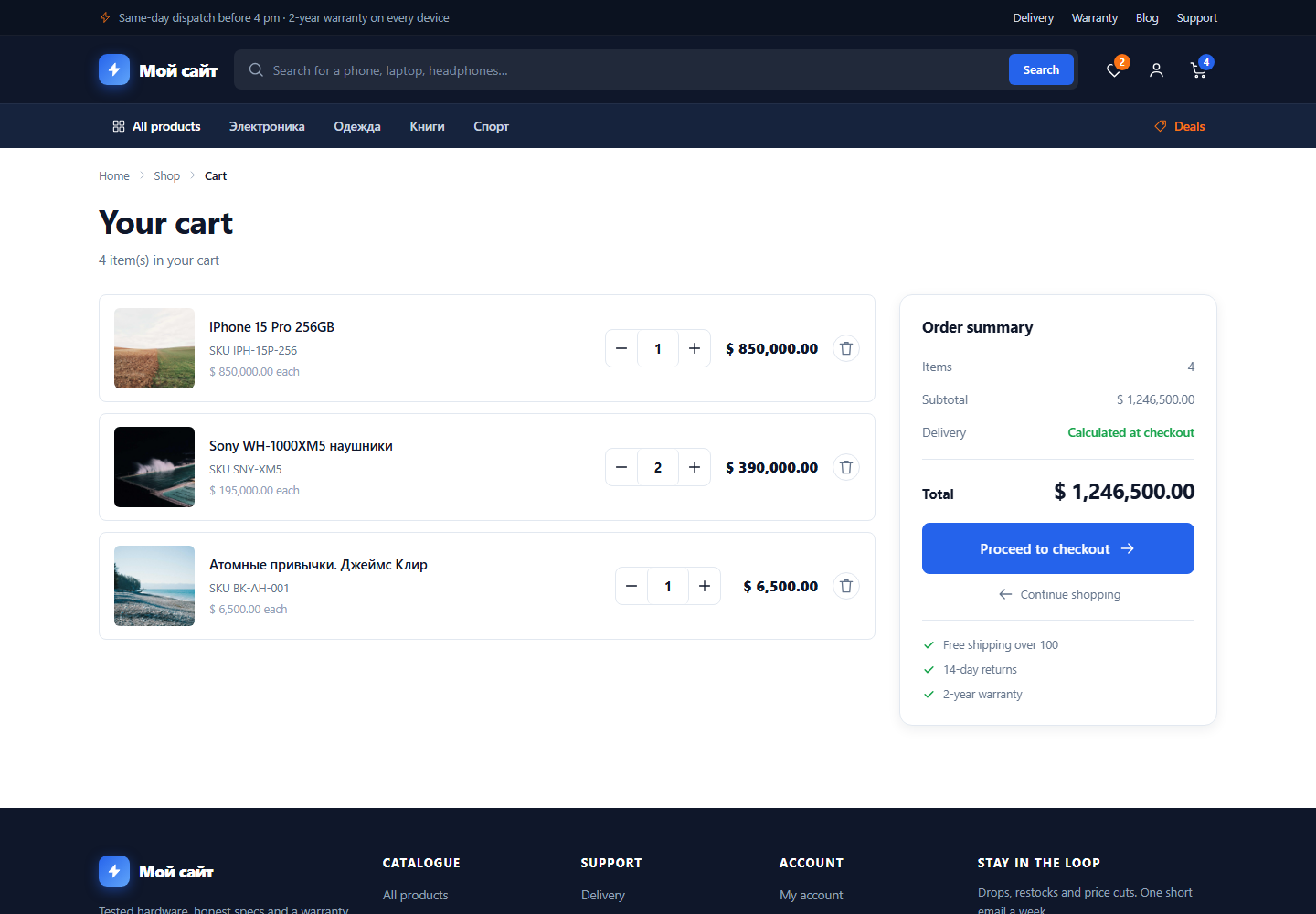Click Атомные привычки quantity field
The width and height of the screenshot is (1316, 914).
click(x=668, y=586)
